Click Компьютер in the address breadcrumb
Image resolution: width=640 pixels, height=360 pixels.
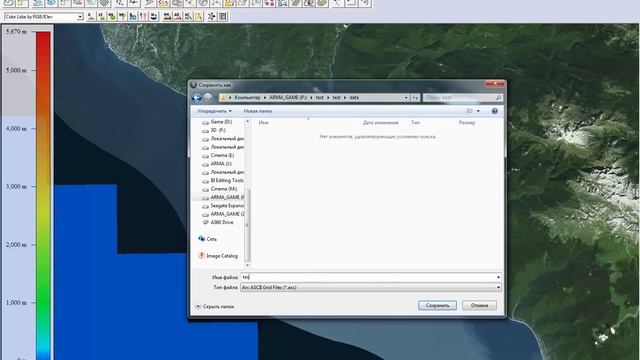(x=247, y=98)
